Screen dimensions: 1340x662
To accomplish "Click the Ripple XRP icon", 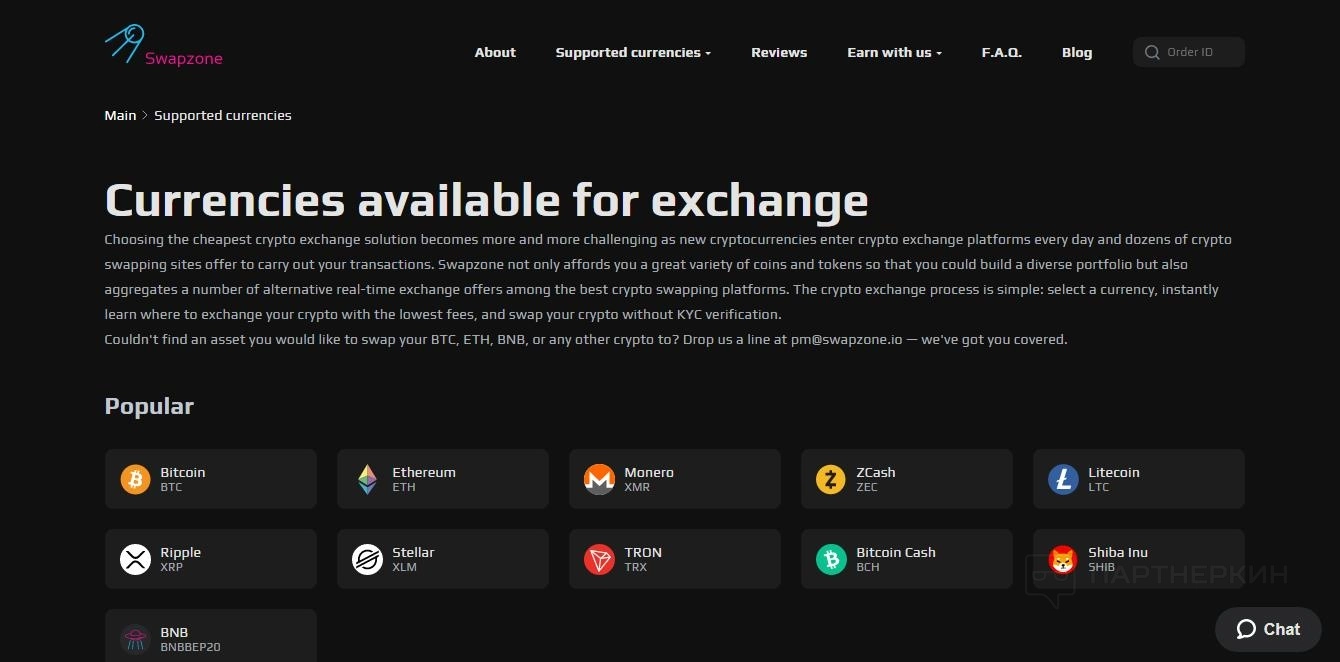I will tap(135, 559).
